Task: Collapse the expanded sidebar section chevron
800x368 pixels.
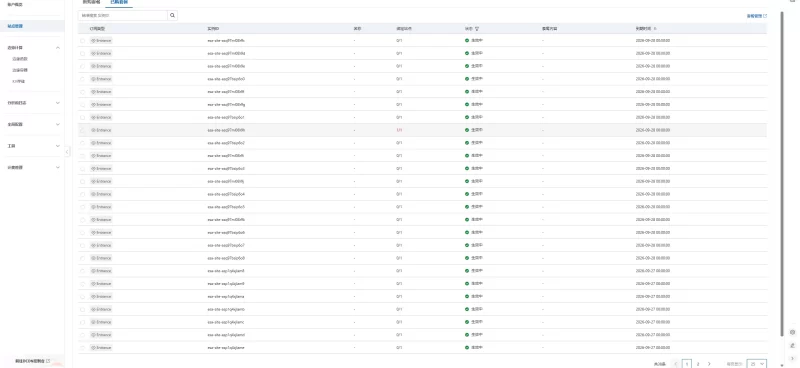Action: (58, 47)
